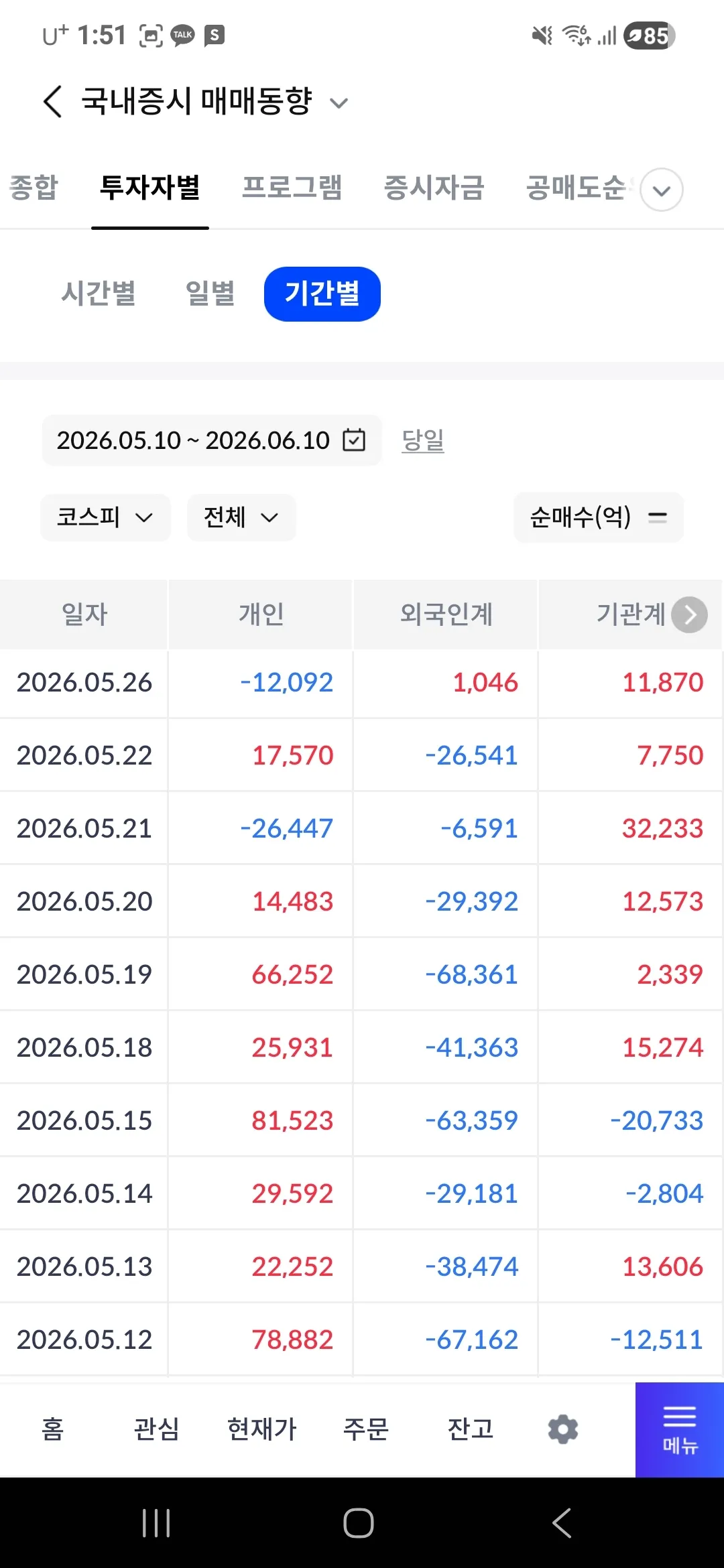Open the blue 메뉴 hamburger button
This screenshot has height=1568, width=724.
point(680,1429)
